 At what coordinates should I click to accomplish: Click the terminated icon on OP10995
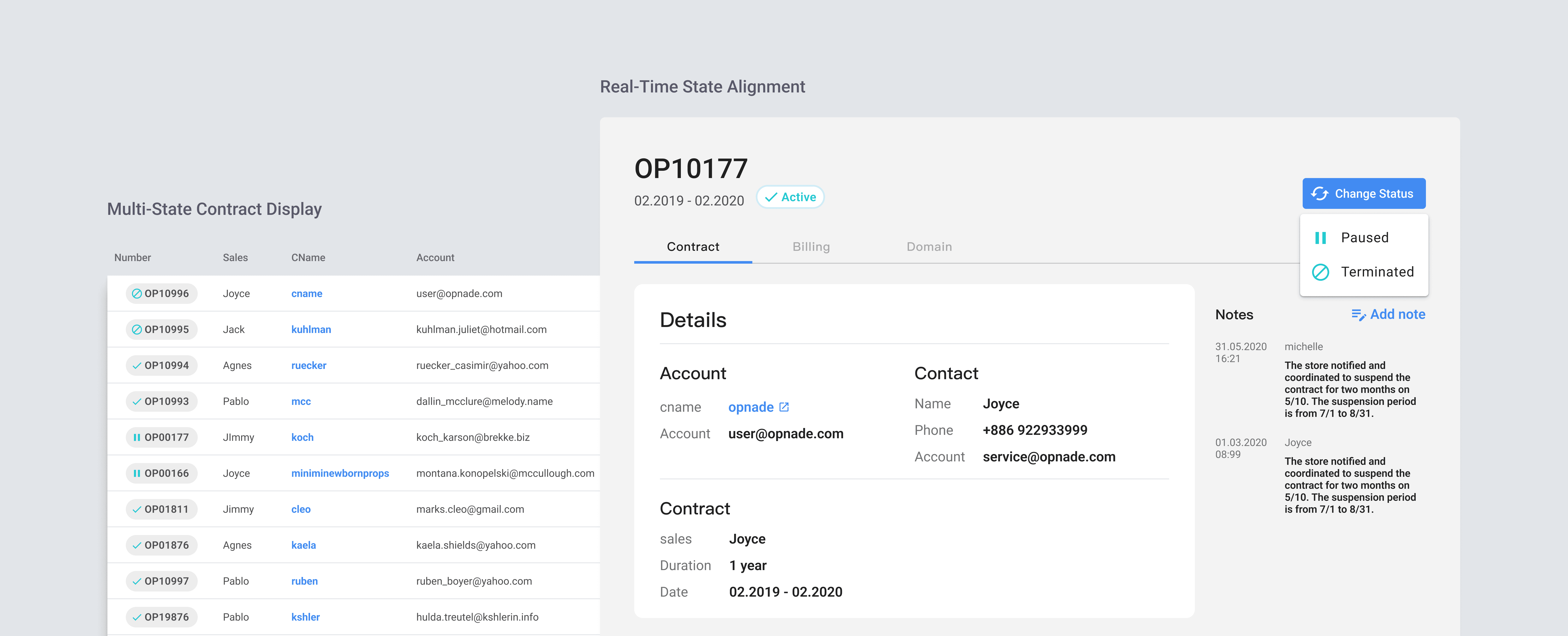click(x=137, y=329)
